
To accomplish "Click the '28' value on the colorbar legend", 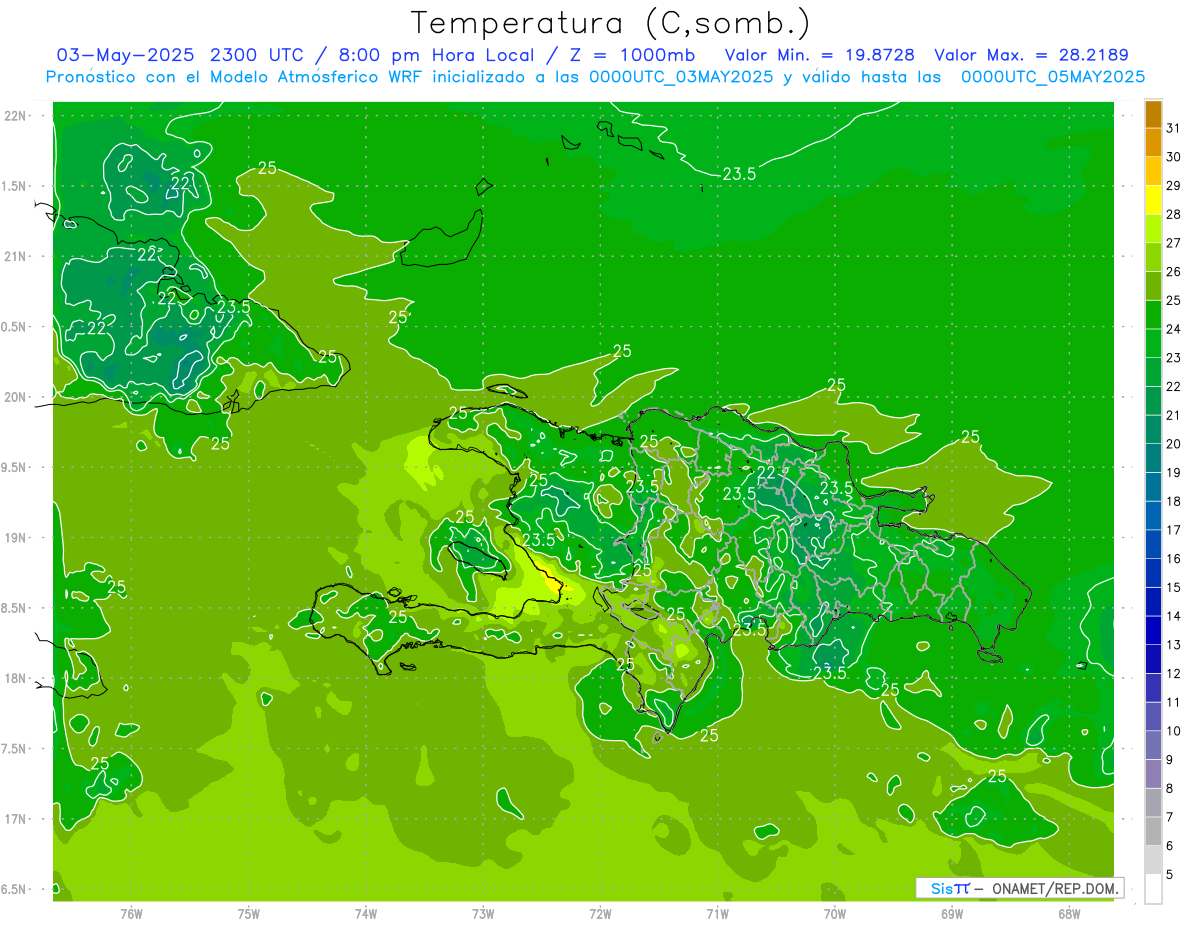I will pyautogui.click(x=1174, y=214).
